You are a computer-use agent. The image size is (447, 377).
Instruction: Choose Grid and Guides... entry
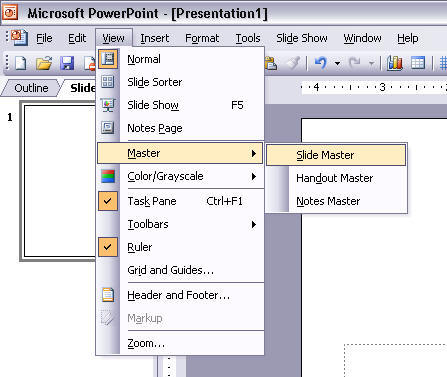180,270
